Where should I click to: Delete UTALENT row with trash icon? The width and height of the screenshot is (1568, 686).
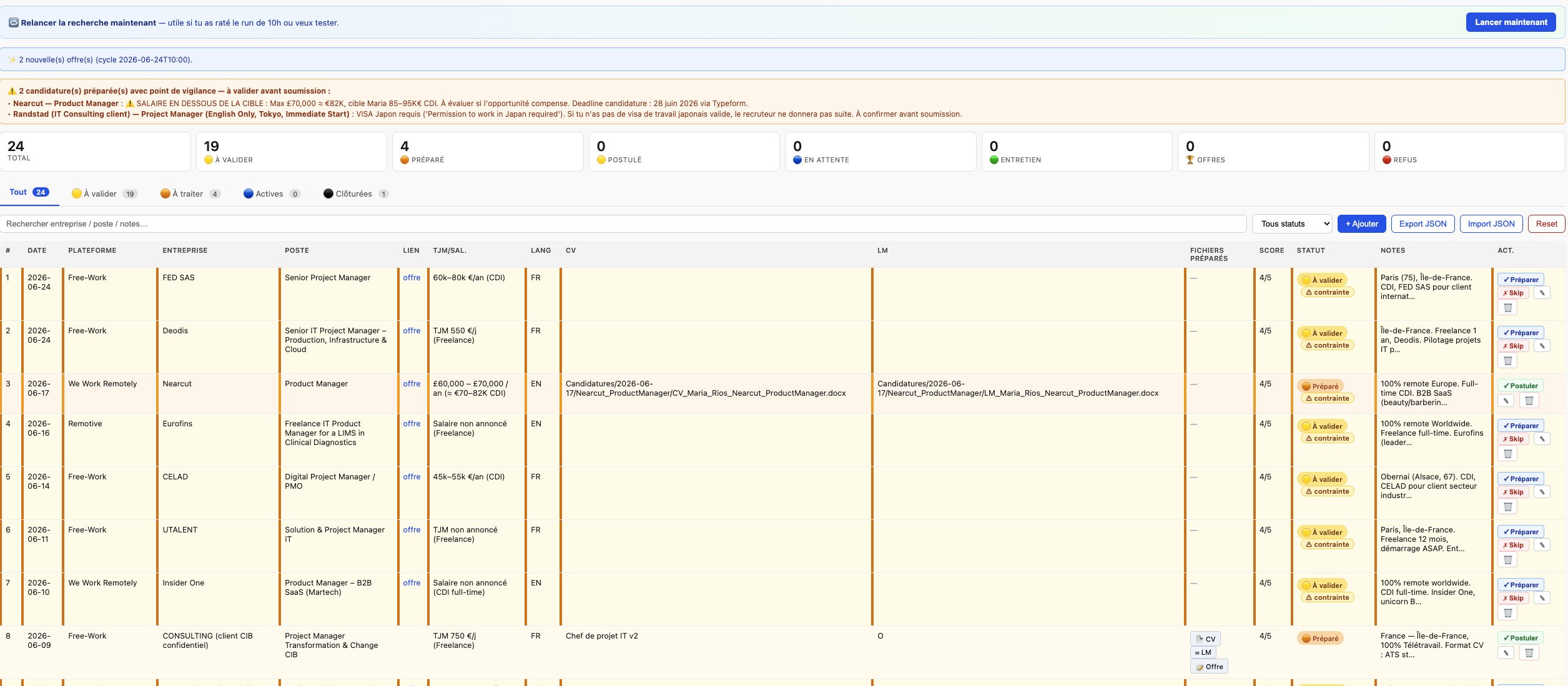(x=1507, y=560)
